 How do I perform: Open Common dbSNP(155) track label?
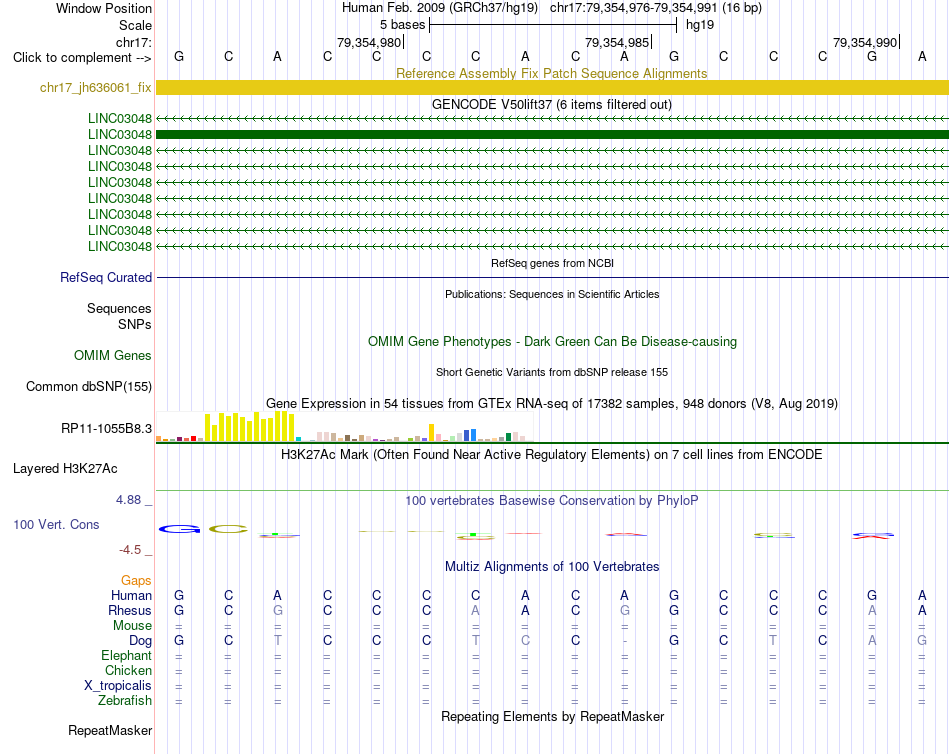click(88, 386)
